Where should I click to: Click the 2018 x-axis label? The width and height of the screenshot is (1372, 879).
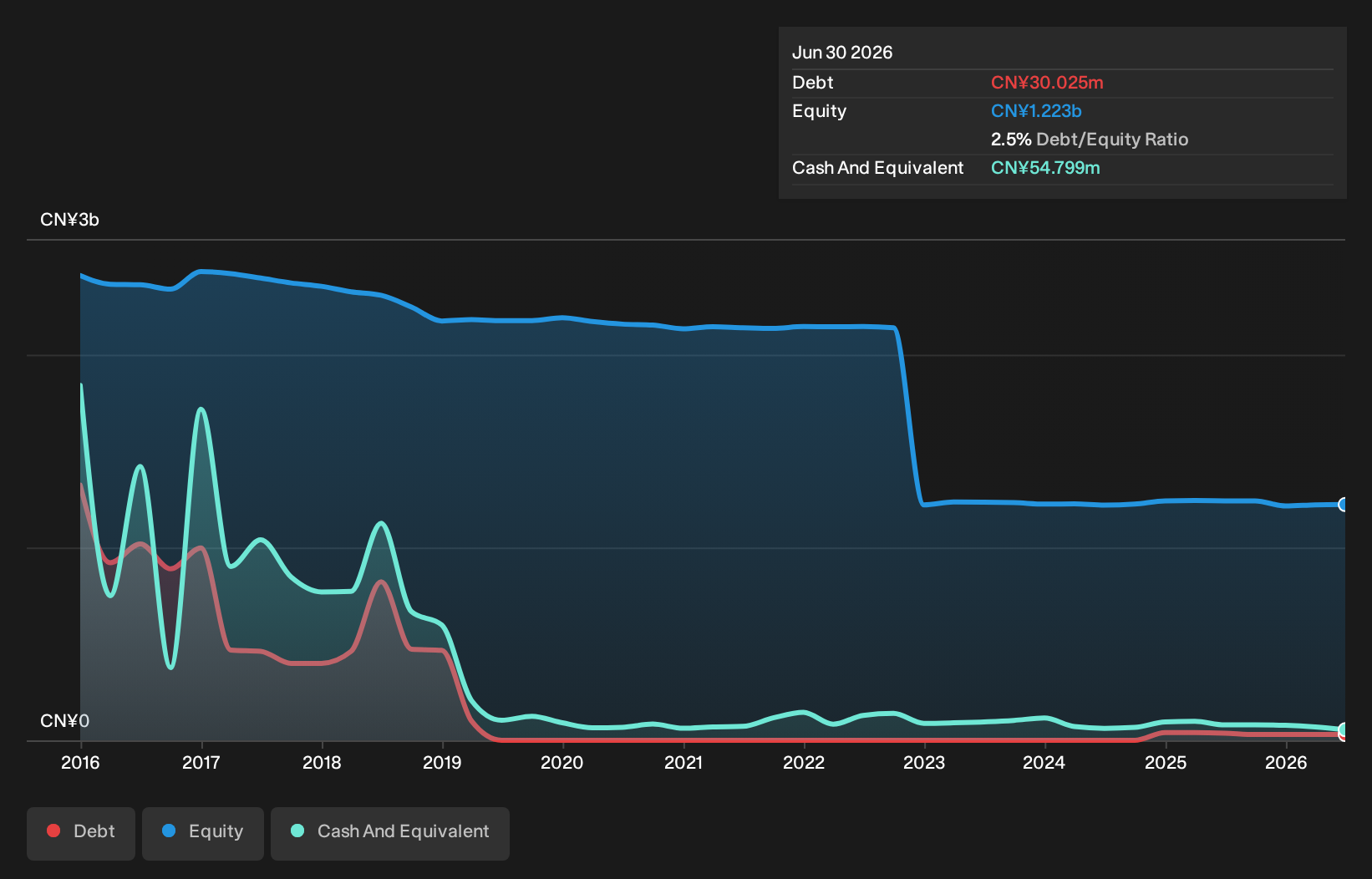pos(322,763)
